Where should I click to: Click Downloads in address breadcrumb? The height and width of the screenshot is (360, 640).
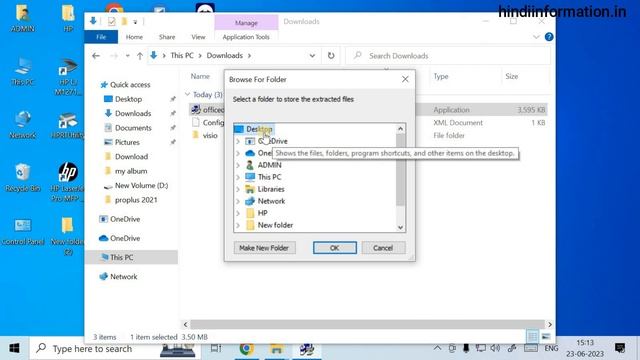pyautogui.click(x=224, y=56)
